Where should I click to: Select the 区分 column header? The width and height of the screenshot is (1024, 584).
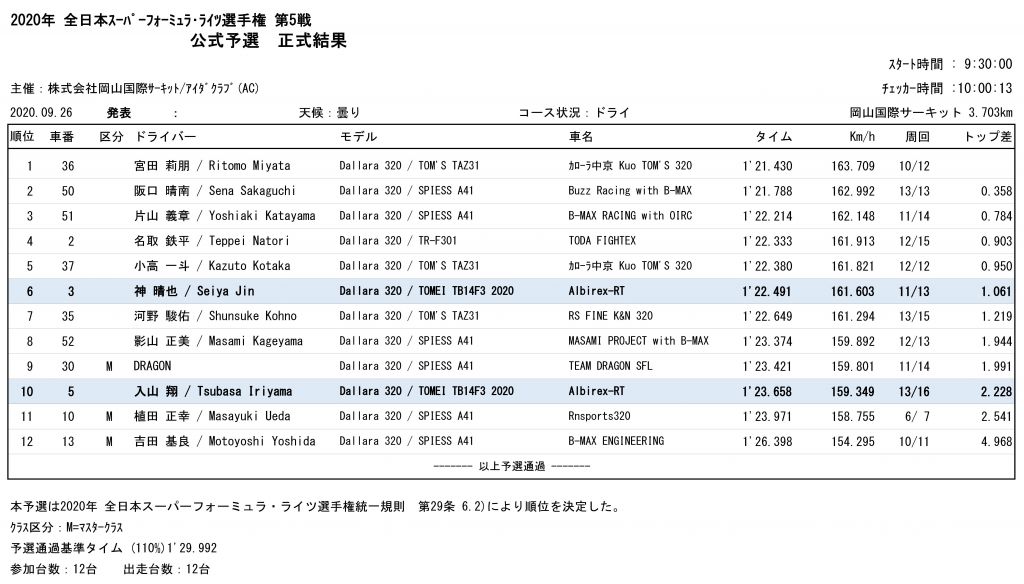coord(111,137)
